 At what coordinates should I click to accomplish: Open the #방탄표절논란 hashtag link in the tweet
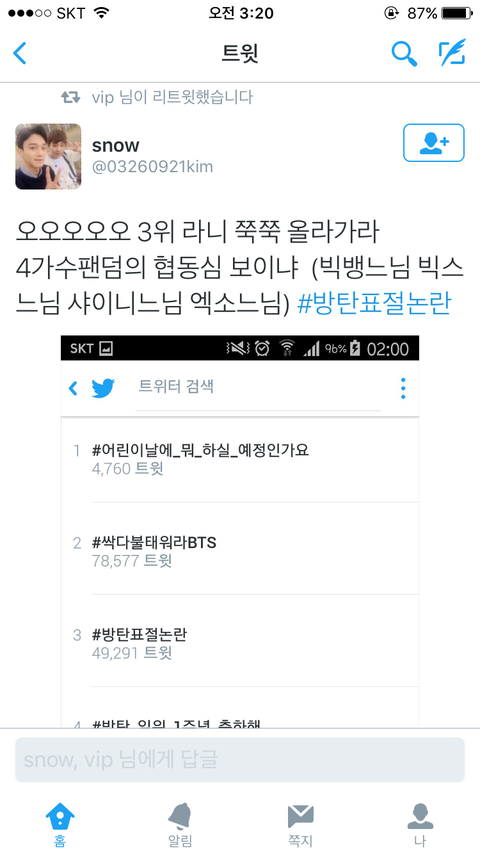[x=374, y=304]
